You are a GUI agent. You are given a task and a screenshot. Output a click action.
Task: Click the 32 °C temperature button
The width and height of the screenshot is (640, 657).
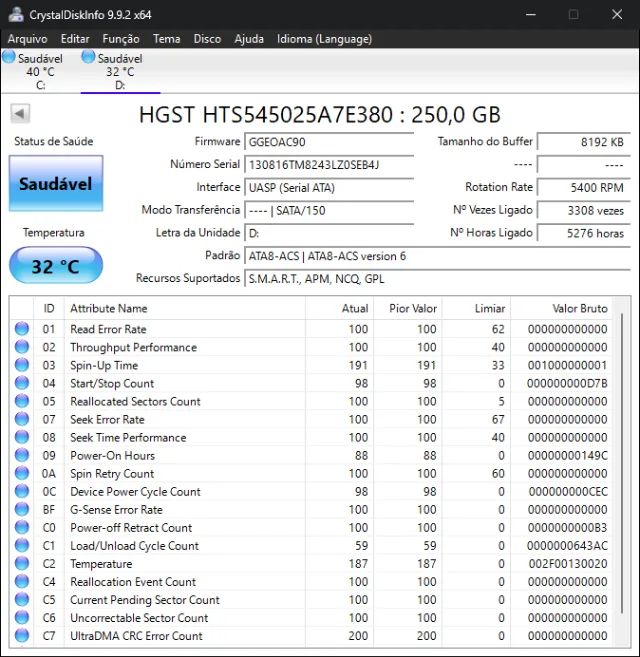[56, 265]
